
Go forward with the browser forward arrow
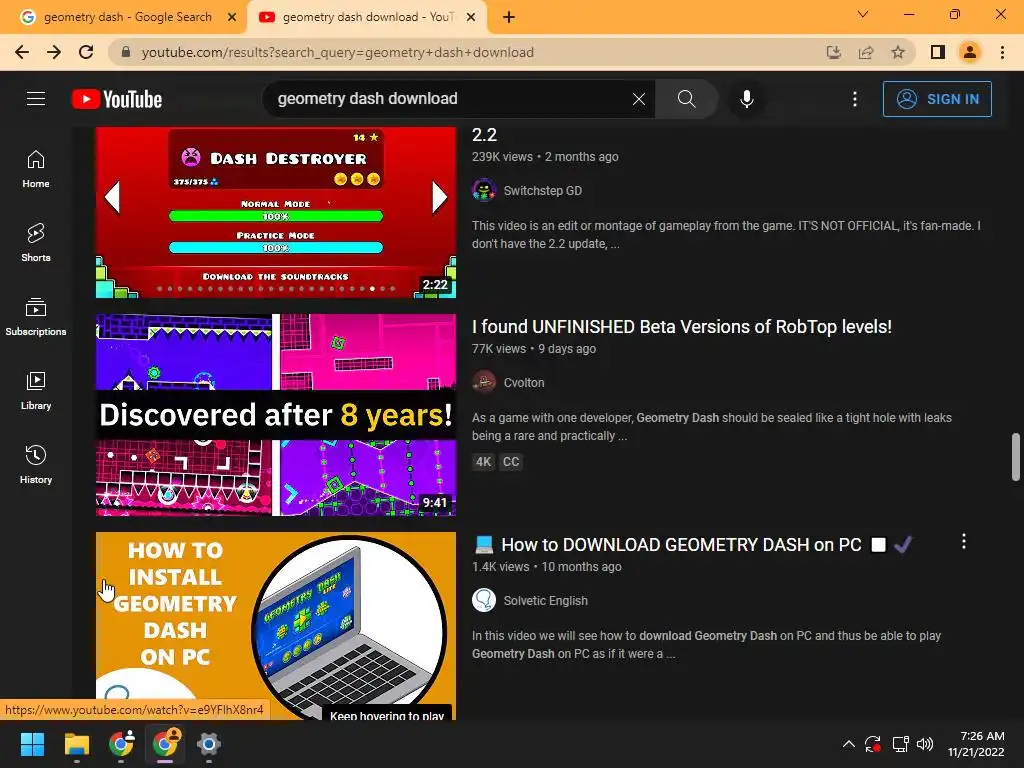coord(54,52)
